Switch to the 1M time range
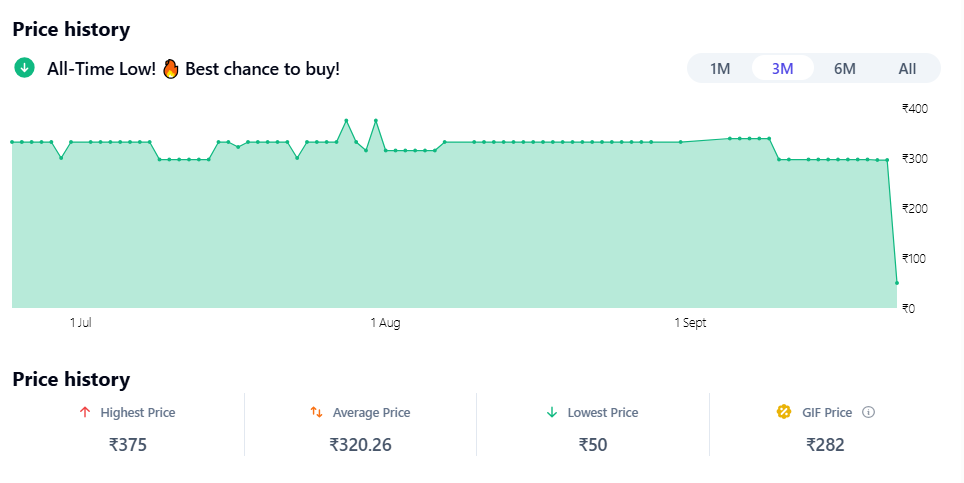Viewport: 964px width, 483px height. 720,68
